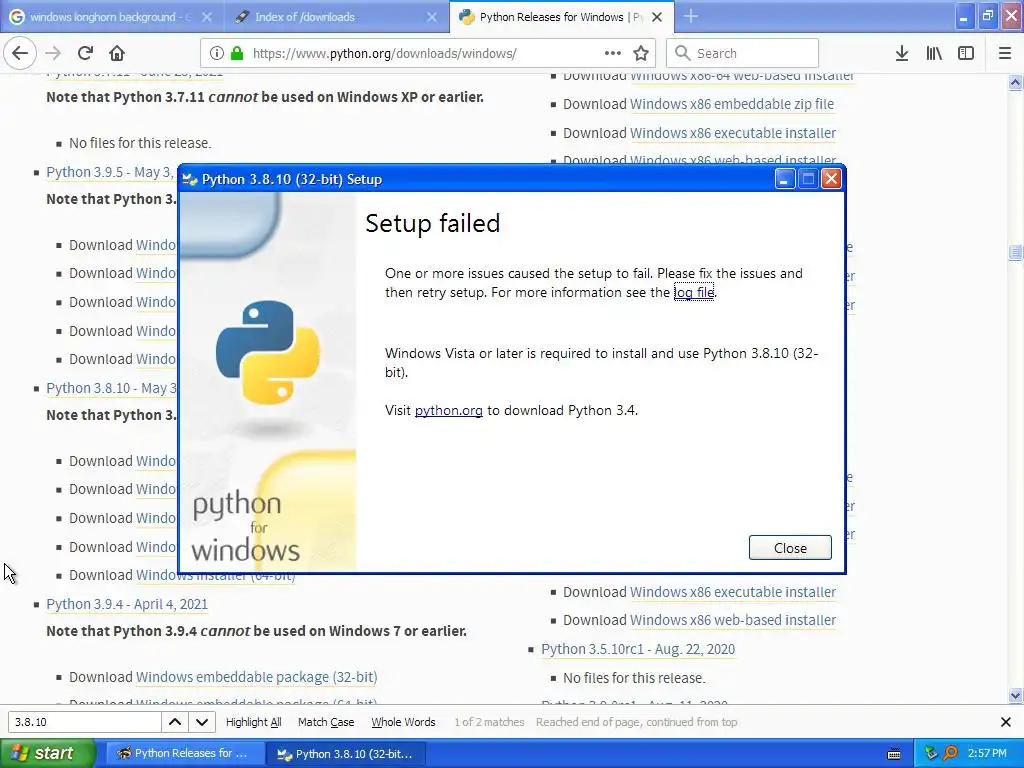Open Python 3.8.10 - May 3 release link
The width and height of the screenshot is (1024, 768).
[111, 389]
